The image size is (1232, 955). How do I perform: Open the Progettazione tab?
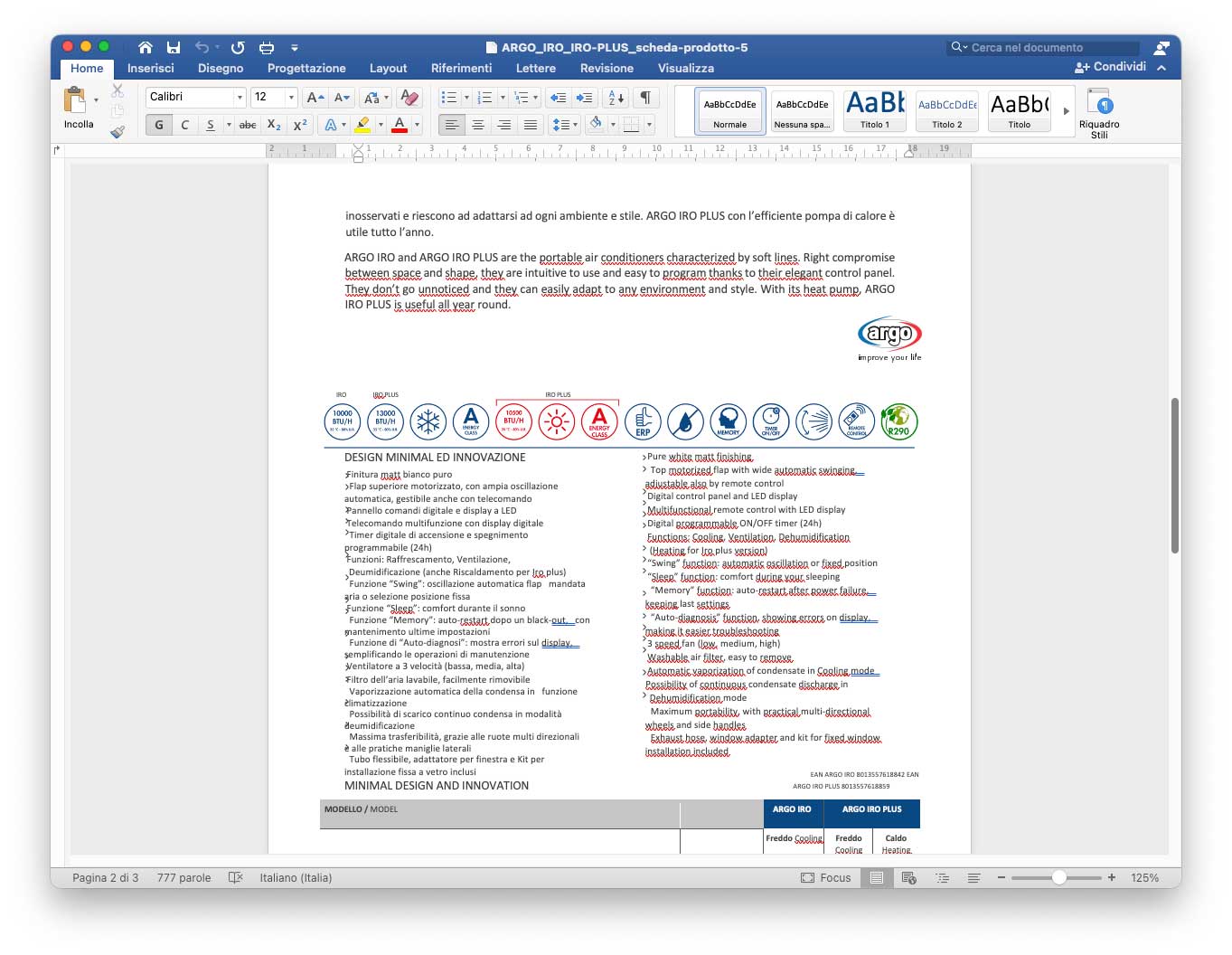(x=306, y=68)
